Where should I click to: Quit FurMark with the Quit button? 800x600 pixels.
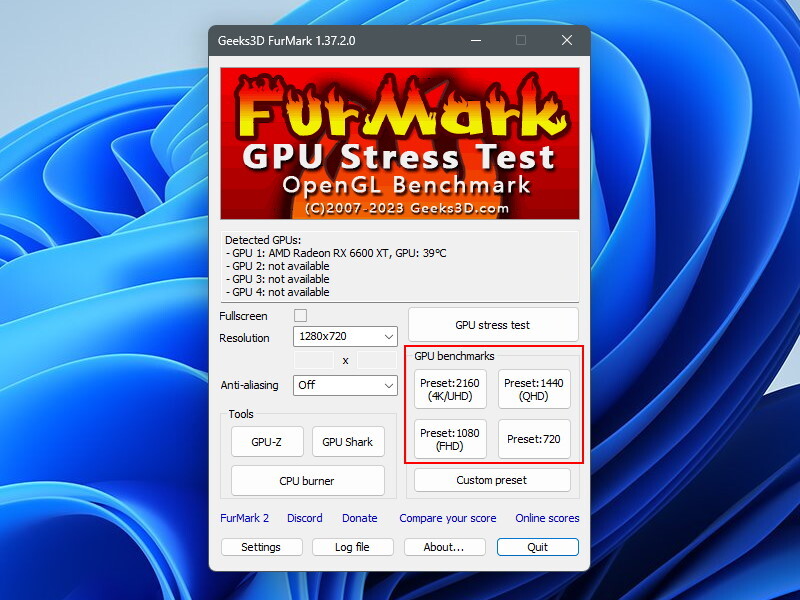pyautogui.click(x=538, y=547)
